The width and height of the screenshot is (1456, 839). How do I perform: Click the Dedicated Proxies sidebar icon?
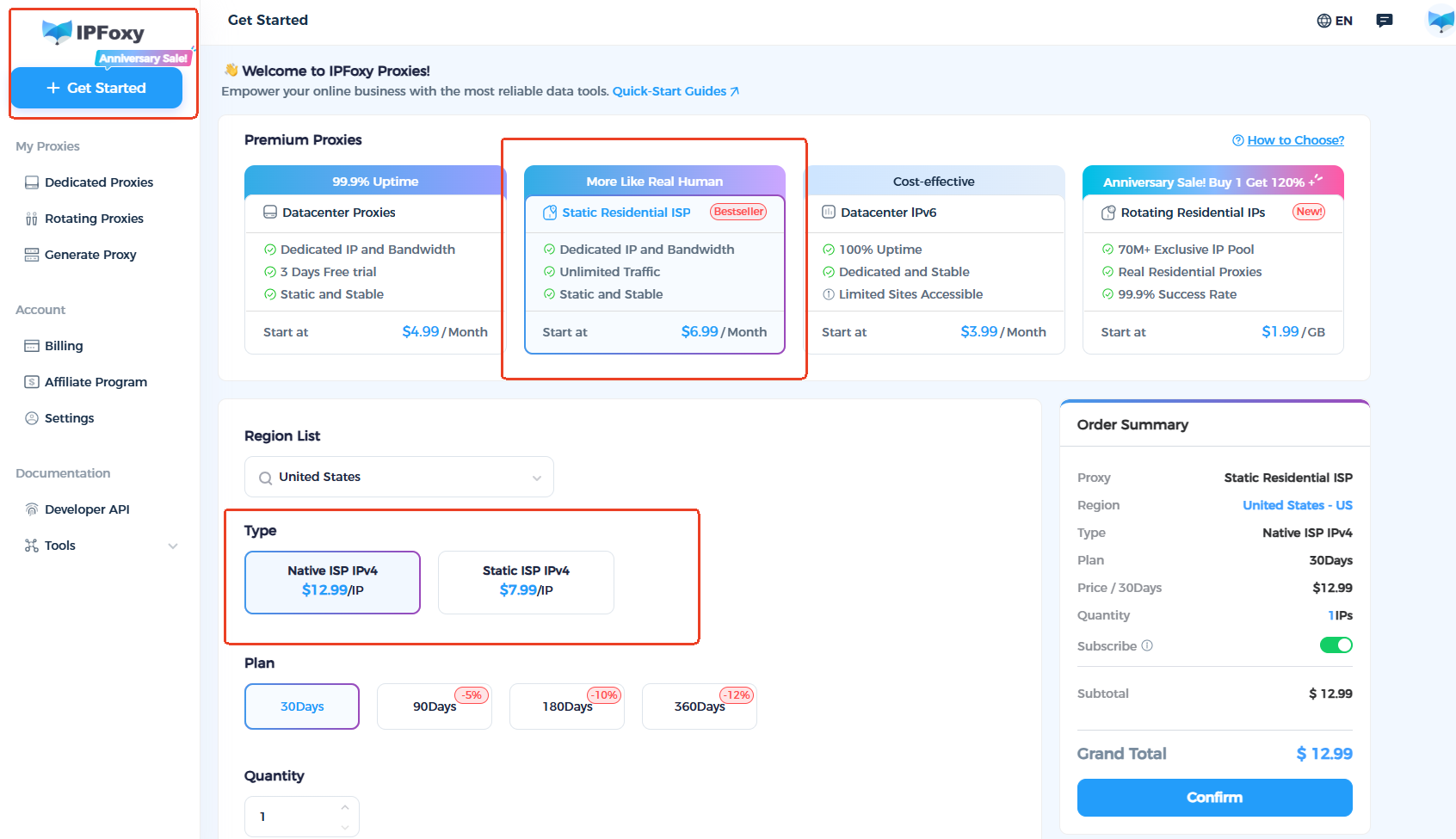32,182
